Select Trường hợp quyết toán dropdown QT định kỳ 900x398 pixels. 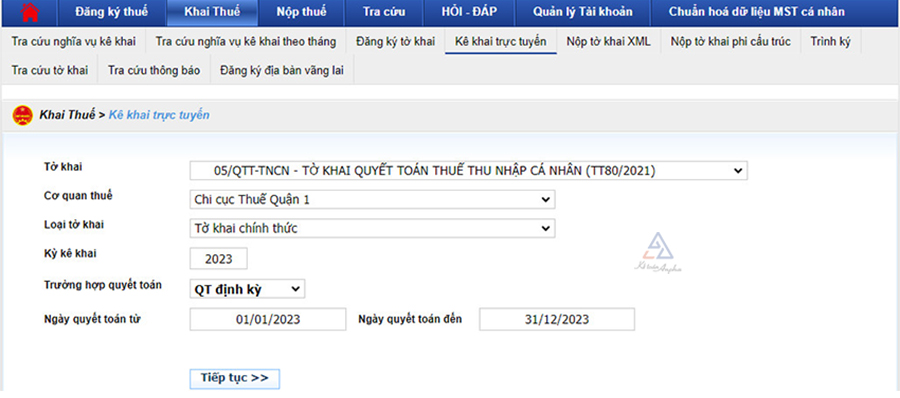[x=247, y=289]
